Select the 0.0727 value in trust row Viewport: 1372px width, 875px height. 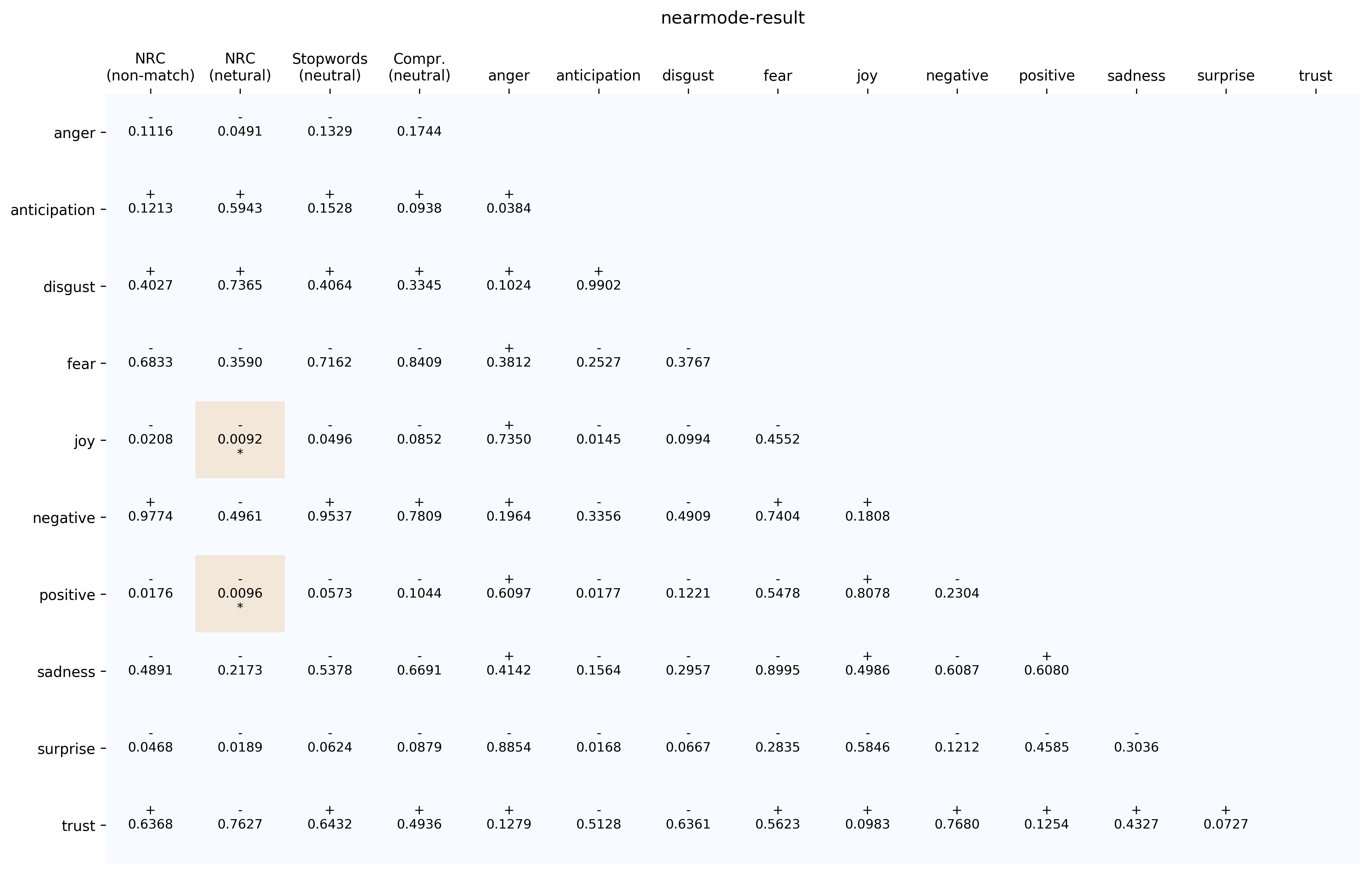[x=1226, y=824]
